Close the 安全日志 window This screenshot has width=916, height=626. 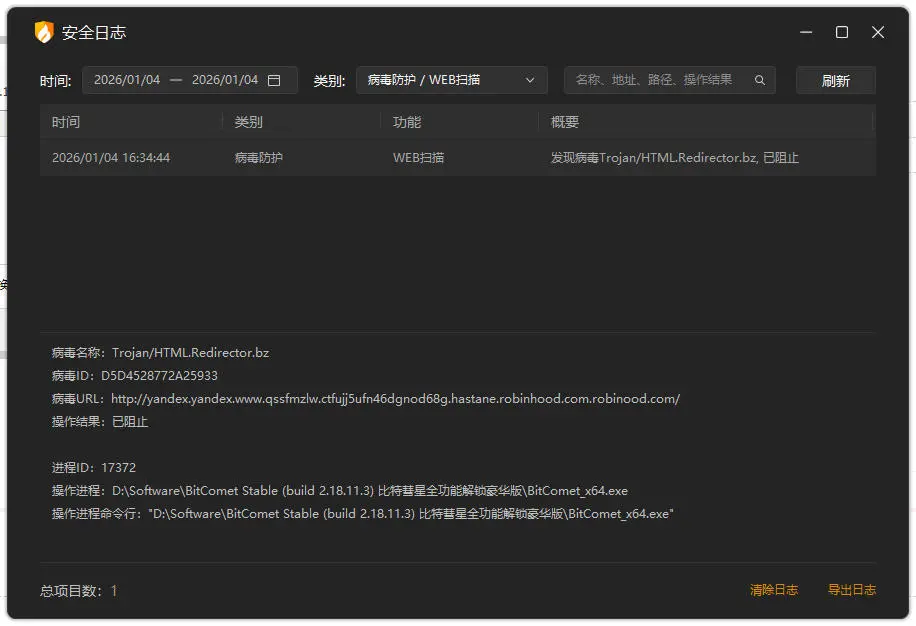tap(878, 32)
